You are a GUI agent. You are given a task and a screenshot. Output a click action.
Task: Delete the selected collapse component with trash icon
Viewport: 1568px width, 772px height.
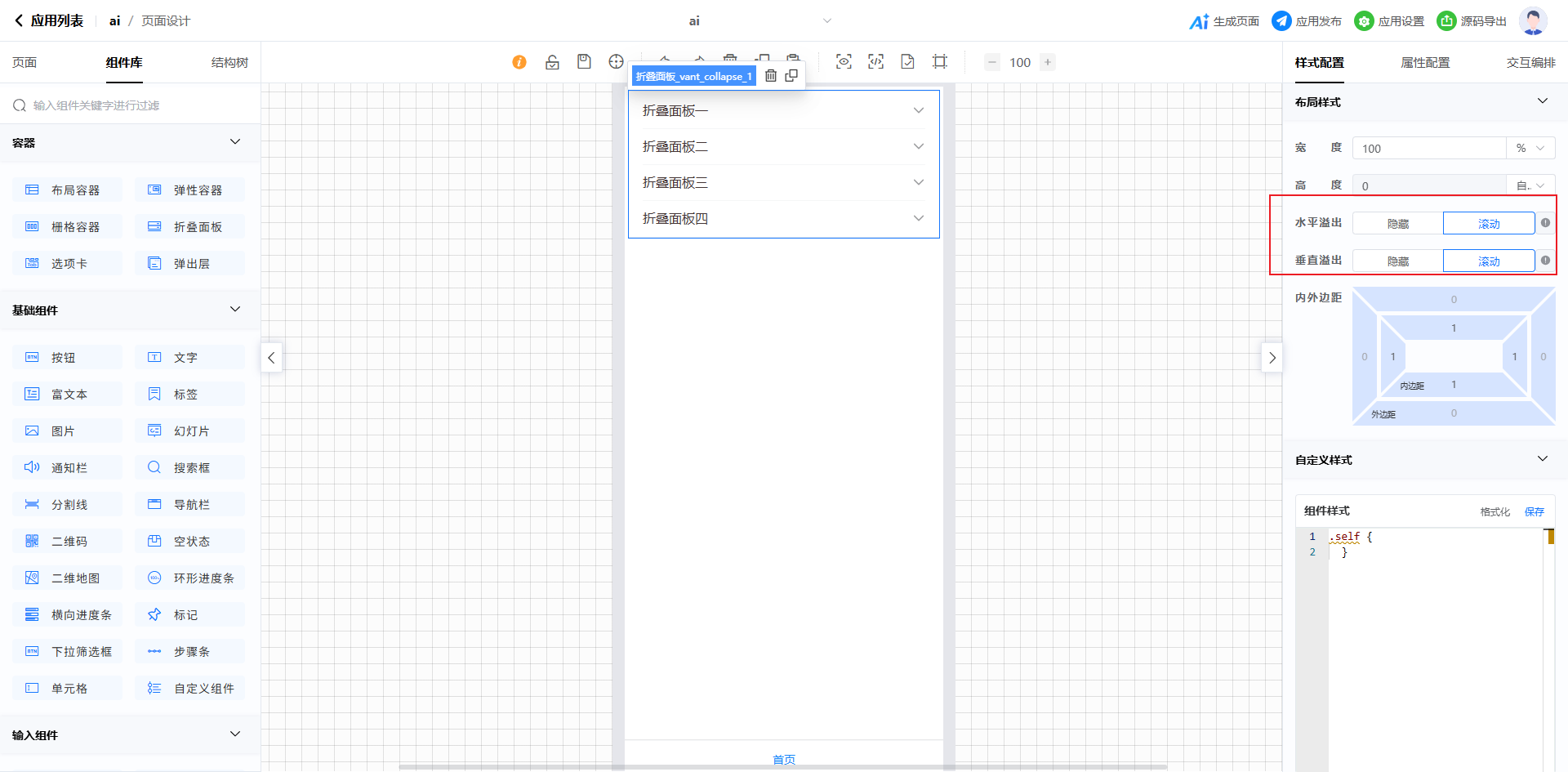[x=770, y=76]
